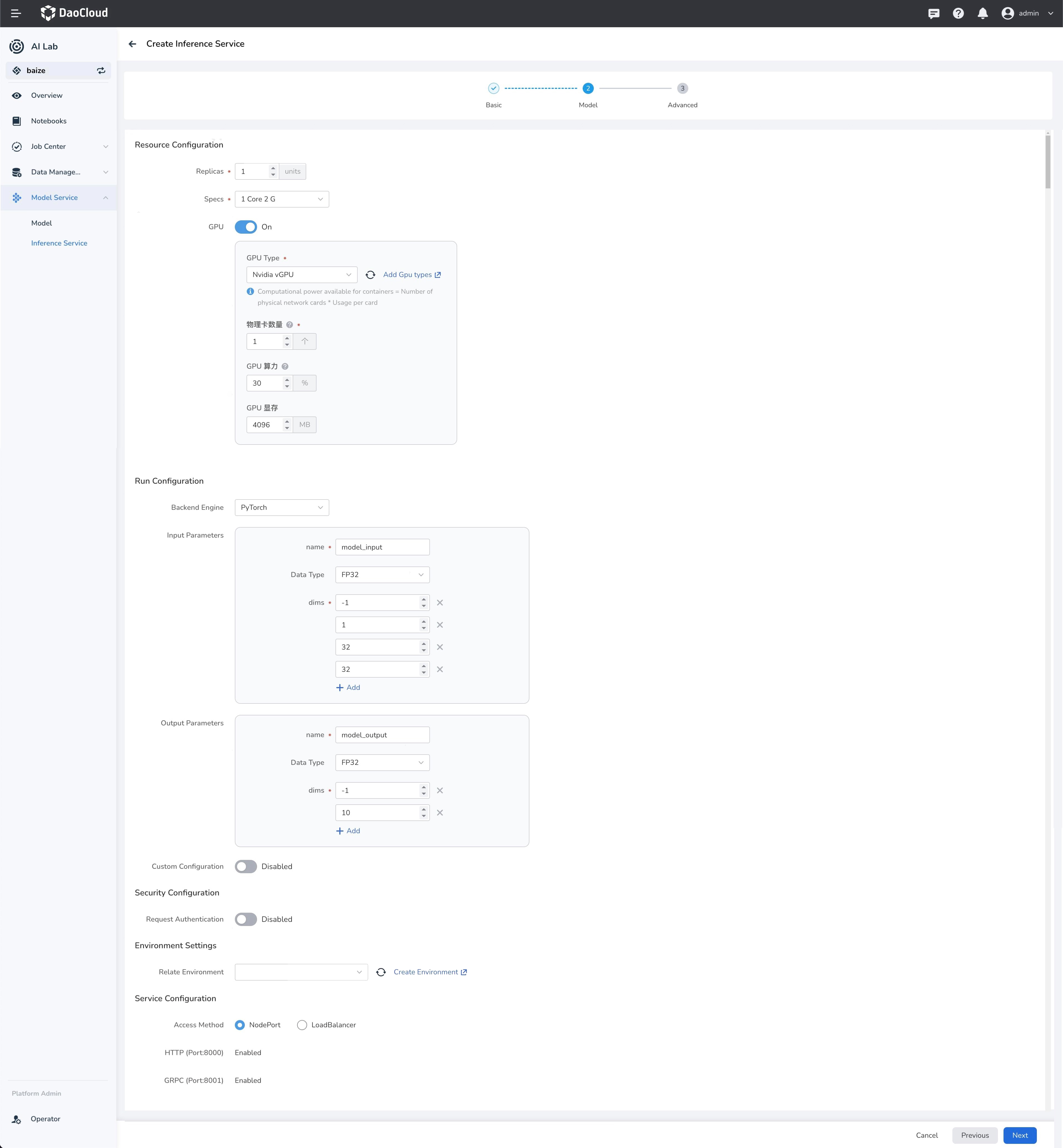The width and height of the screenshot is (1063, 1148).
Task: Refresh the GPU Type list
Action: coord(370,275)
